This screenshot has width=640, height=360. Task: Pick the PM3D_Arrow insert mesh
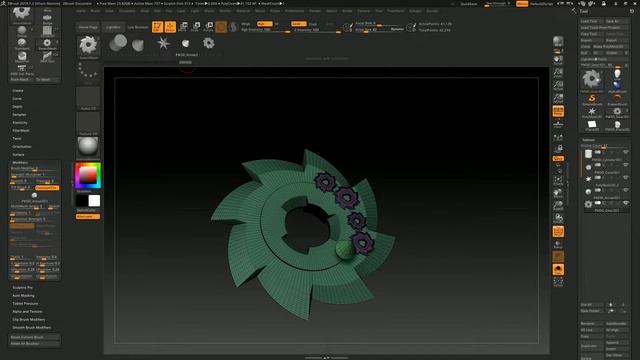point(186,43)
